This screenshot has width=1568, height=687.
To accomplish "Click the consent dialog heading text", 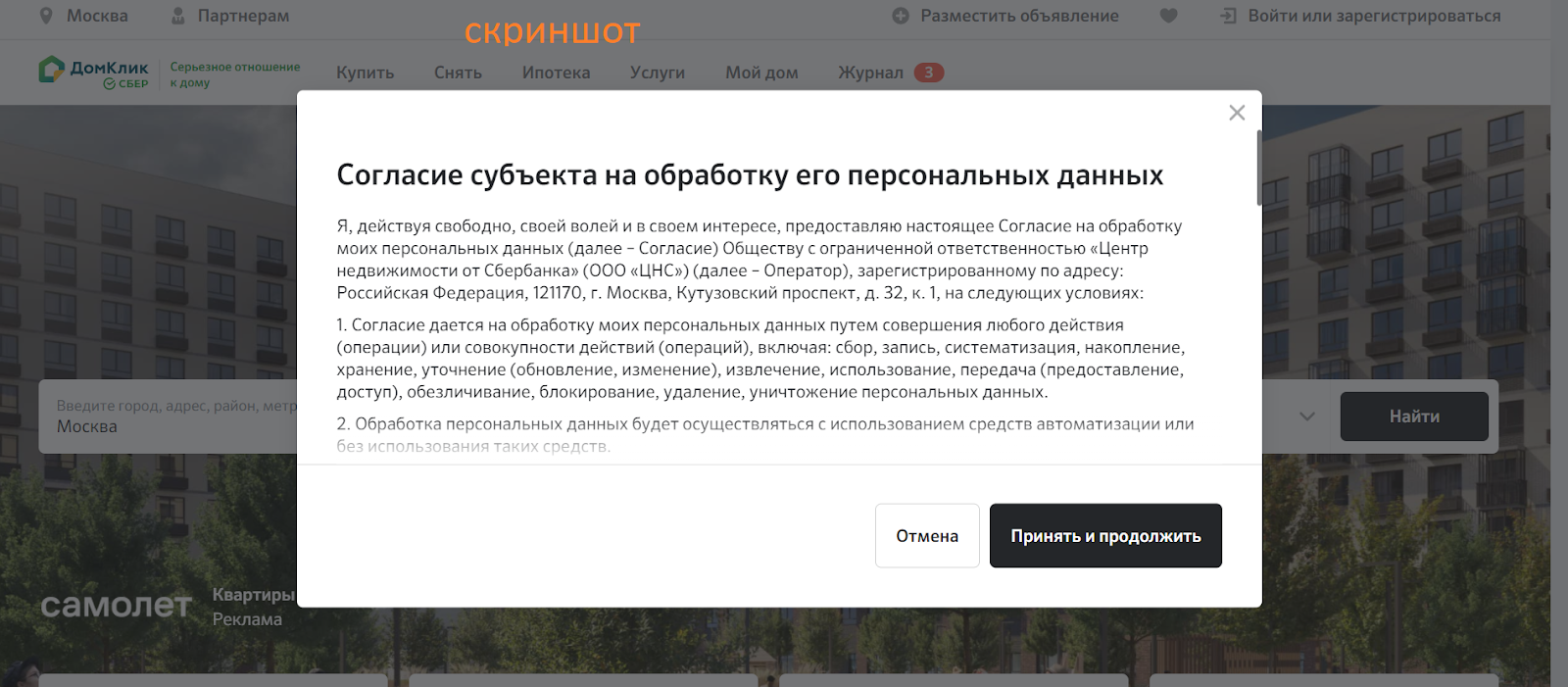I will click(x=750, y=175).
